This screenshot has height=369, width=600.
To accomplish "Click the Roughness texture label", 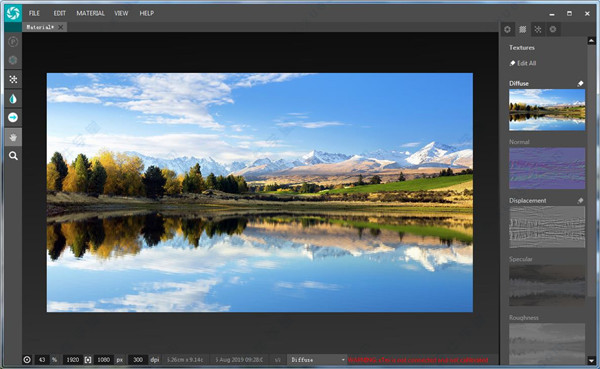I will coord(523,318).
